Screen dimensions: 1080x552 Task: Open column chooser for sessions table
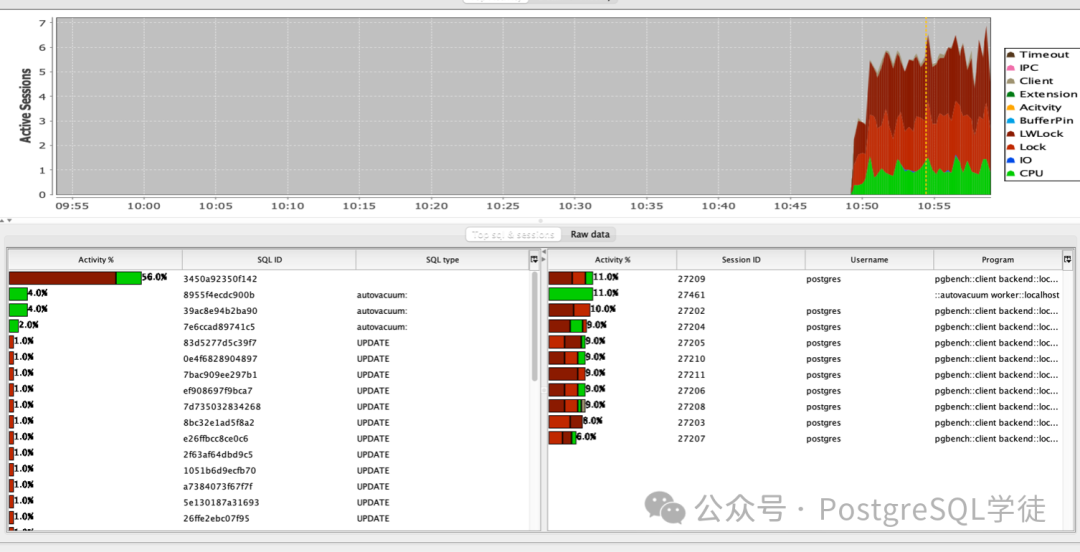point(1068,260)
